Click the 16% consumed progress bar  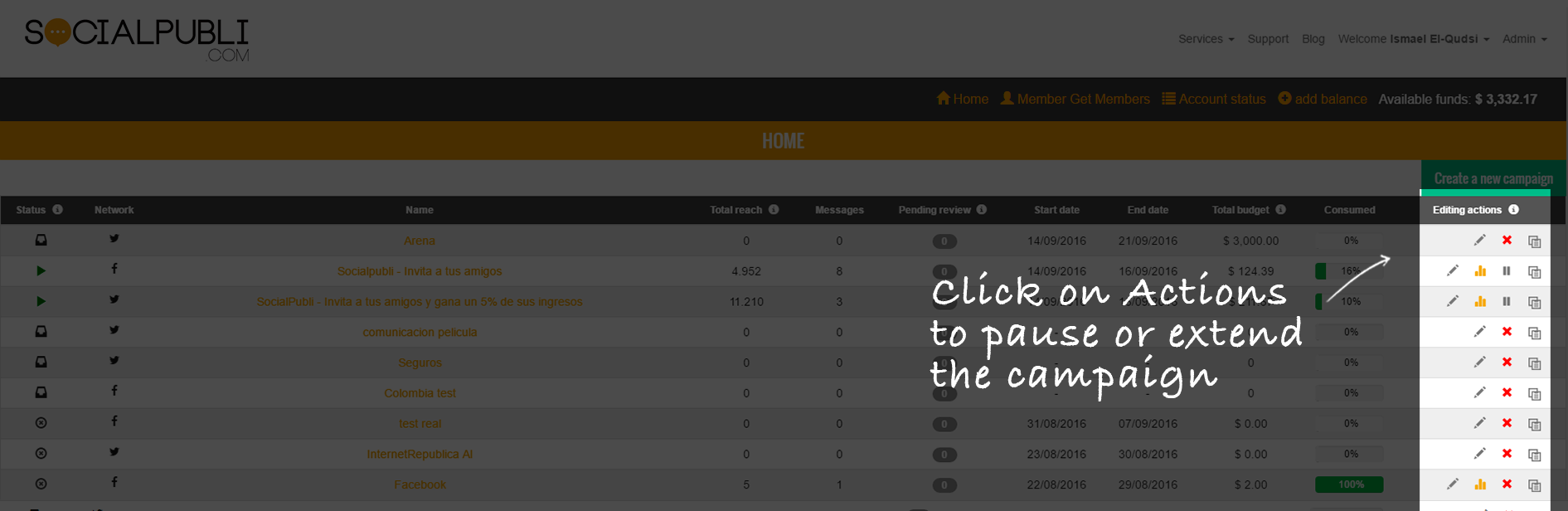coord(1349,271)
